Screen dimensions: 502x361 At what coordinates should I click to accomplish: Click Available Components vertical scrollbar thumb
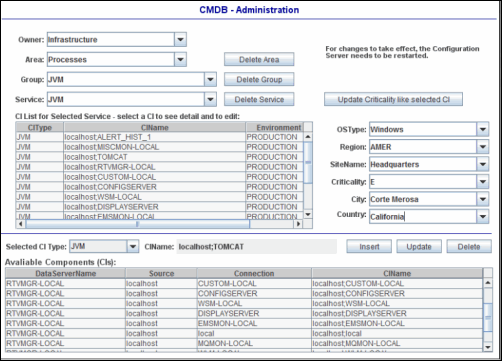488,317
